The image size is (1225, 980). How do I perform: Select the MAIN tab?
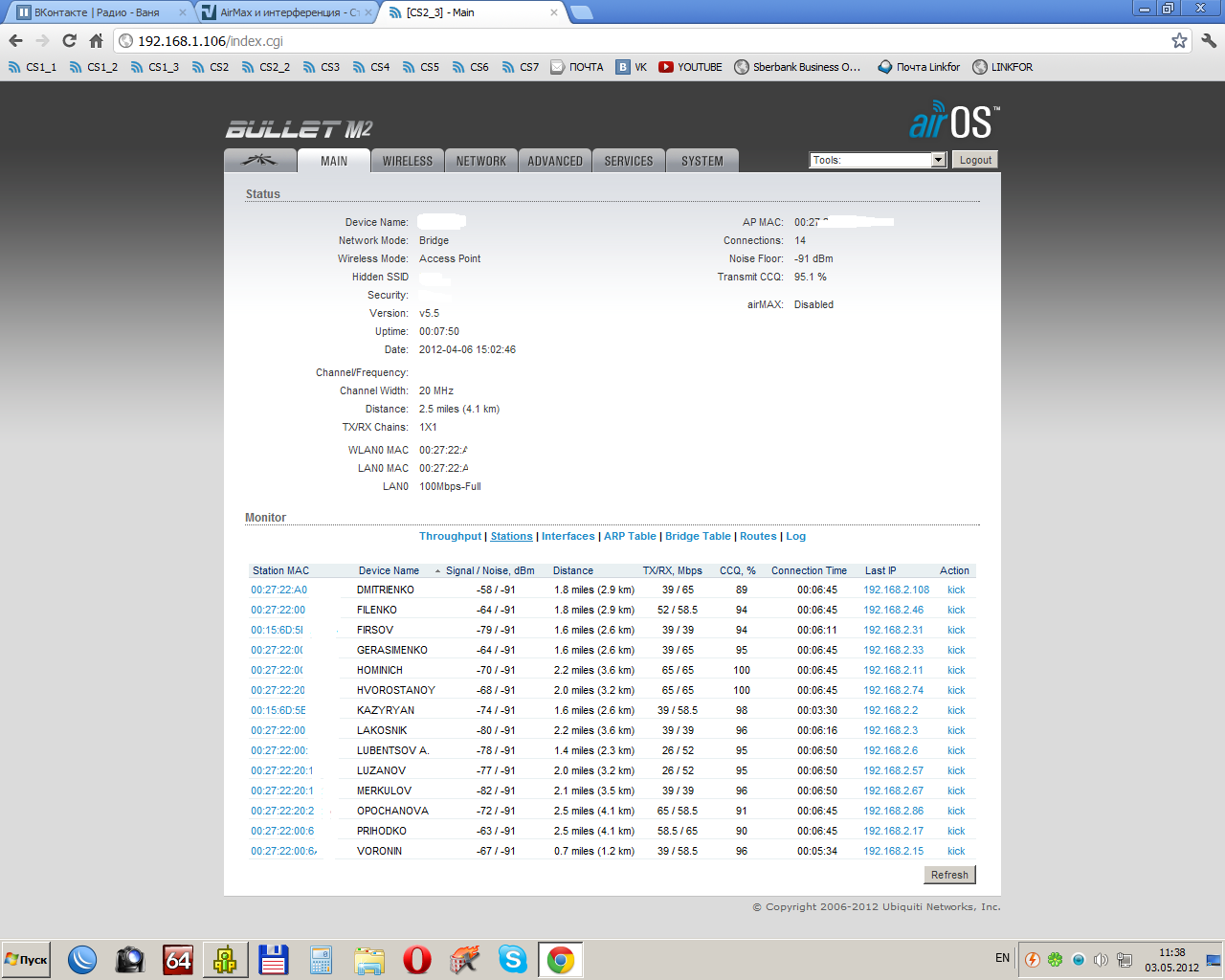334,161
